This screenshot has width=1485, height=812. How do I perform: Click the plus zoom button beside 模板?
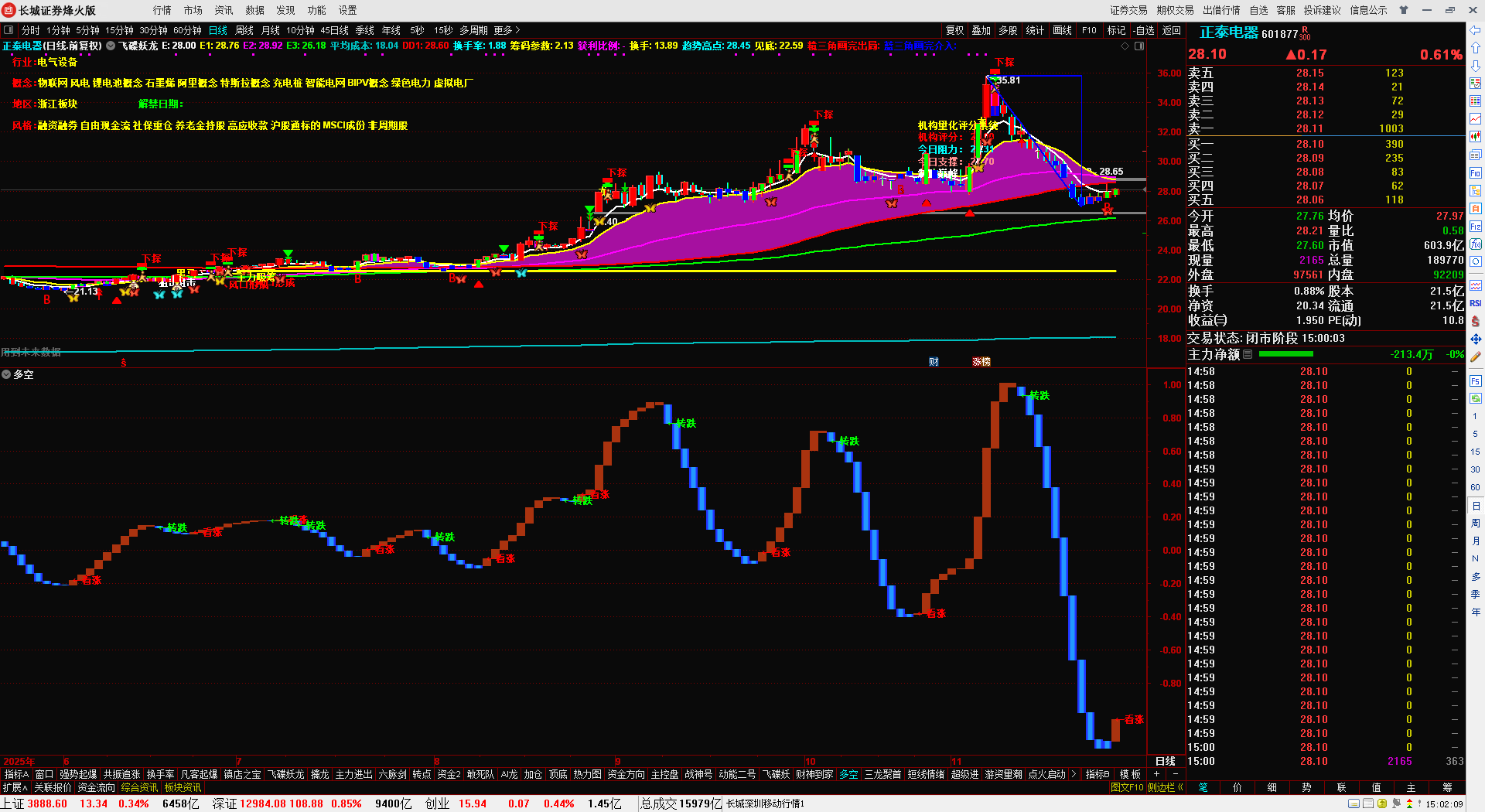pyautogui.click(x=1156, y=774)
